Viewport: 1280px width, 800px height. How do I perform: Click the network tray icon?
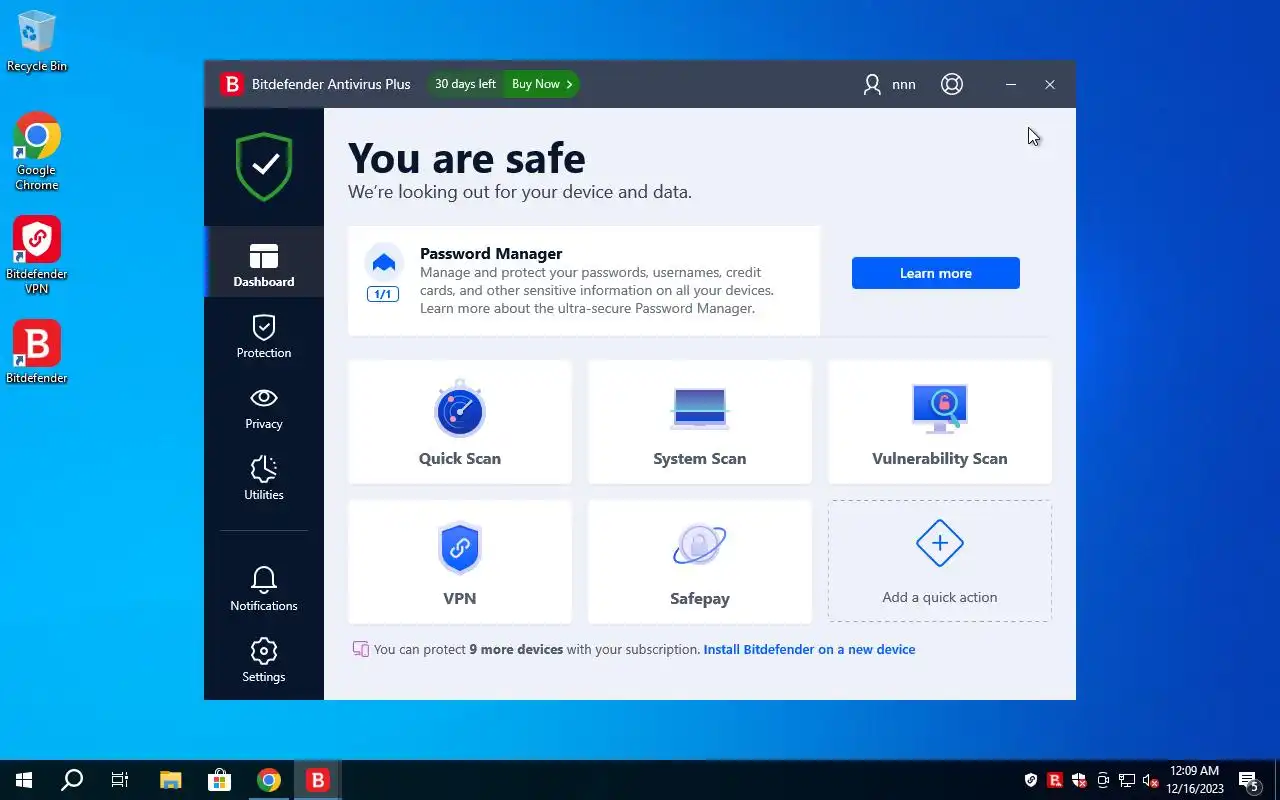pyautogui.click(x=1127, y=780)
